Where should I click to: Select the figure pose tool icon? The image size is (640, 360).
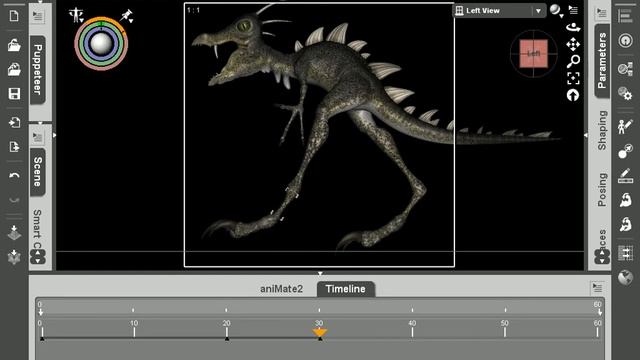click(x=625, y=126)
